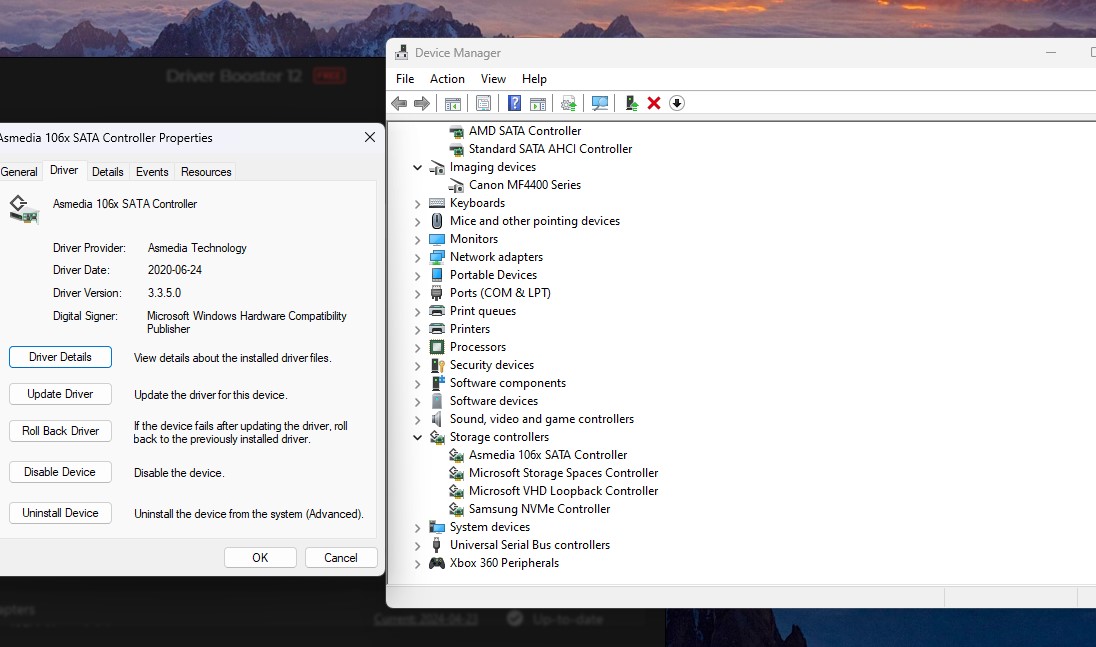This screenshot has height=647, width=1096.
Task: Select Canon MF4400 Series device
Action: point(525,185)
